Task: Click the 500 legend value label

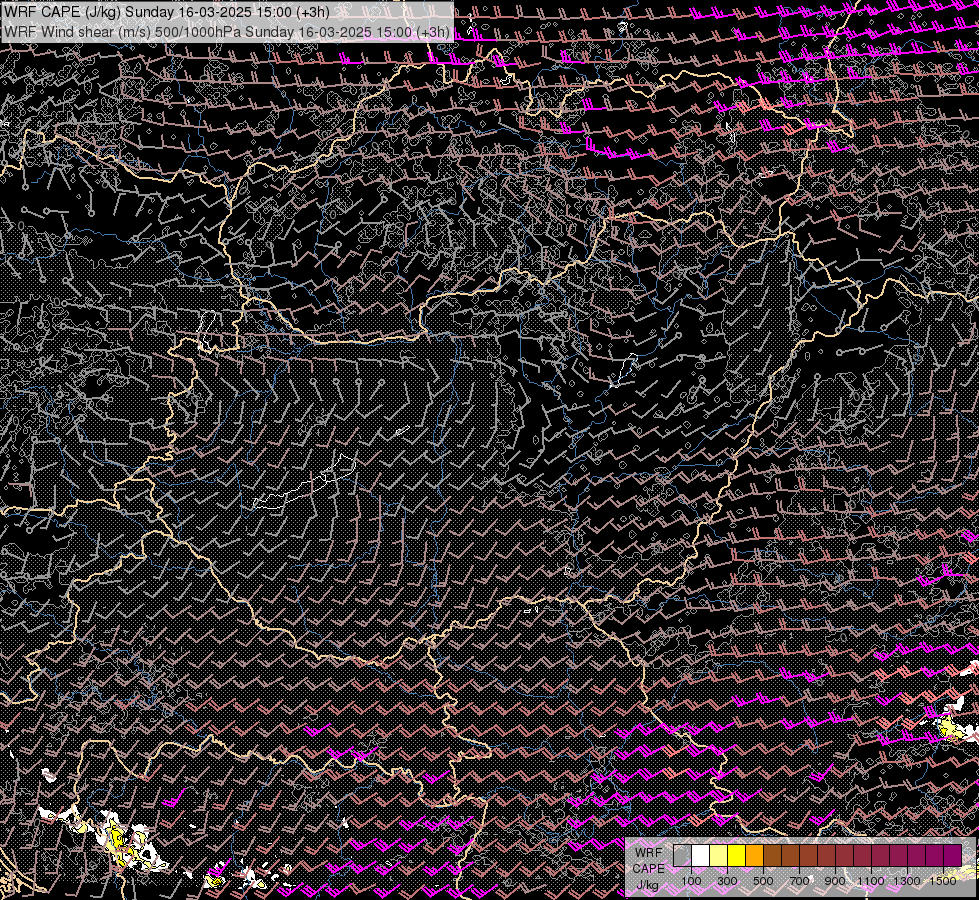Action: coord(763,881)
